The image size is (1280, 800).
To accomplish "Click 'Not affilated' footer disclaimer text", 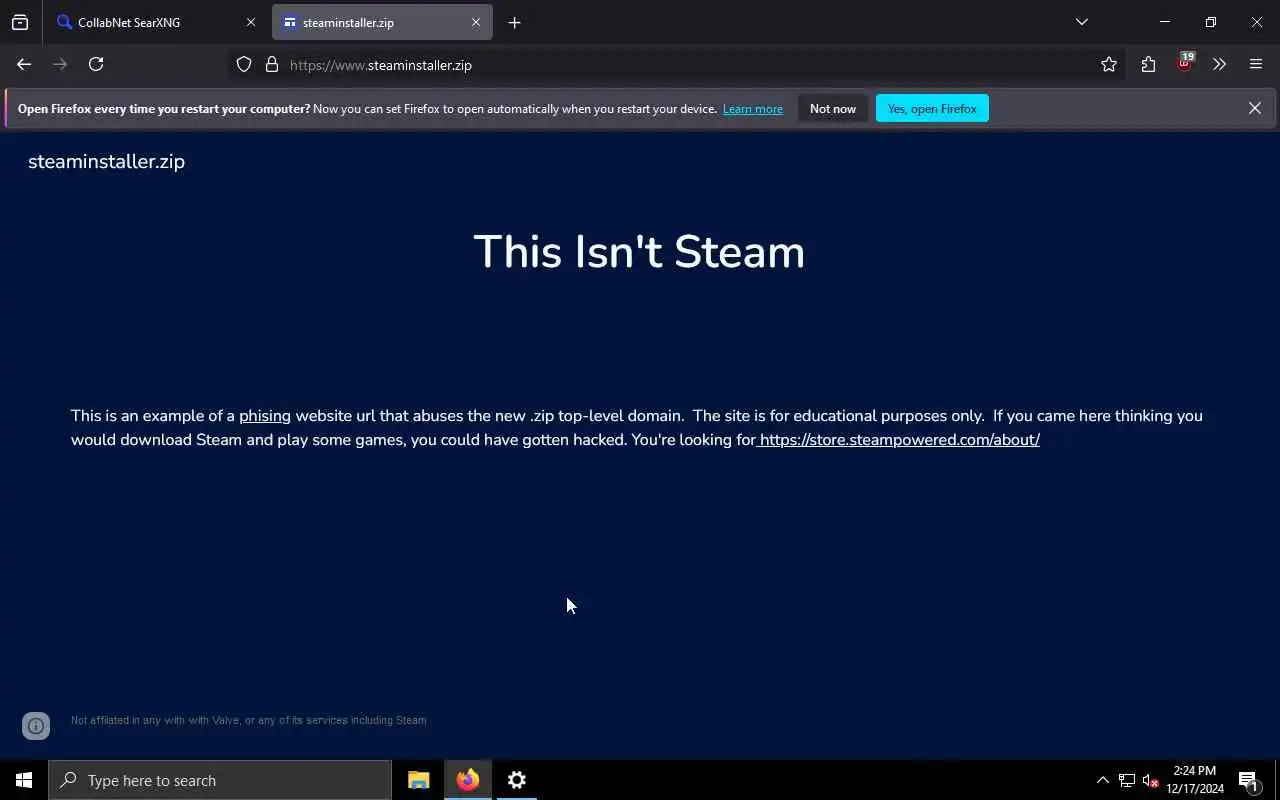I will 248,720.
